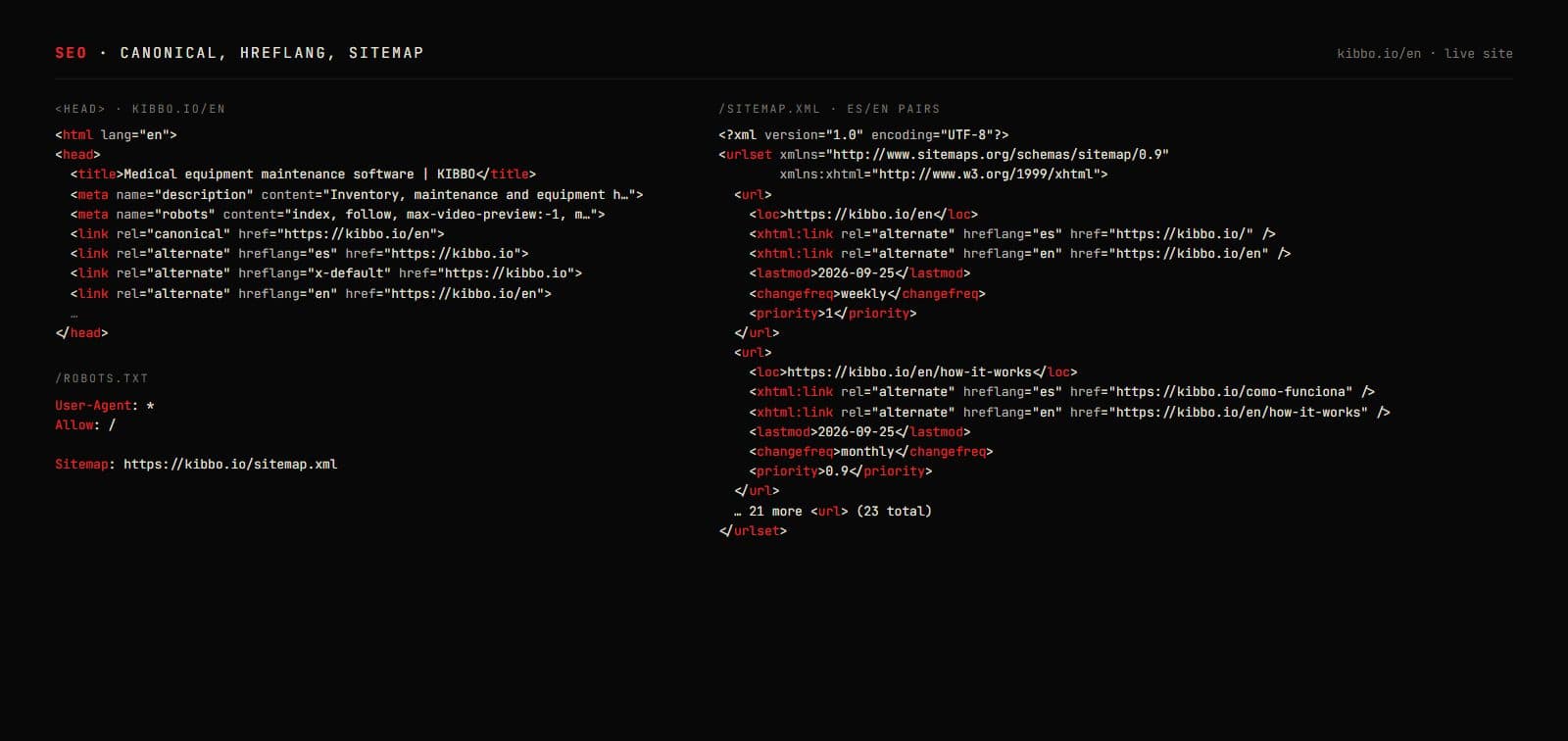Click the xhtml:link como-funciona line
1568x741 pixels.
click(1062, 392)
